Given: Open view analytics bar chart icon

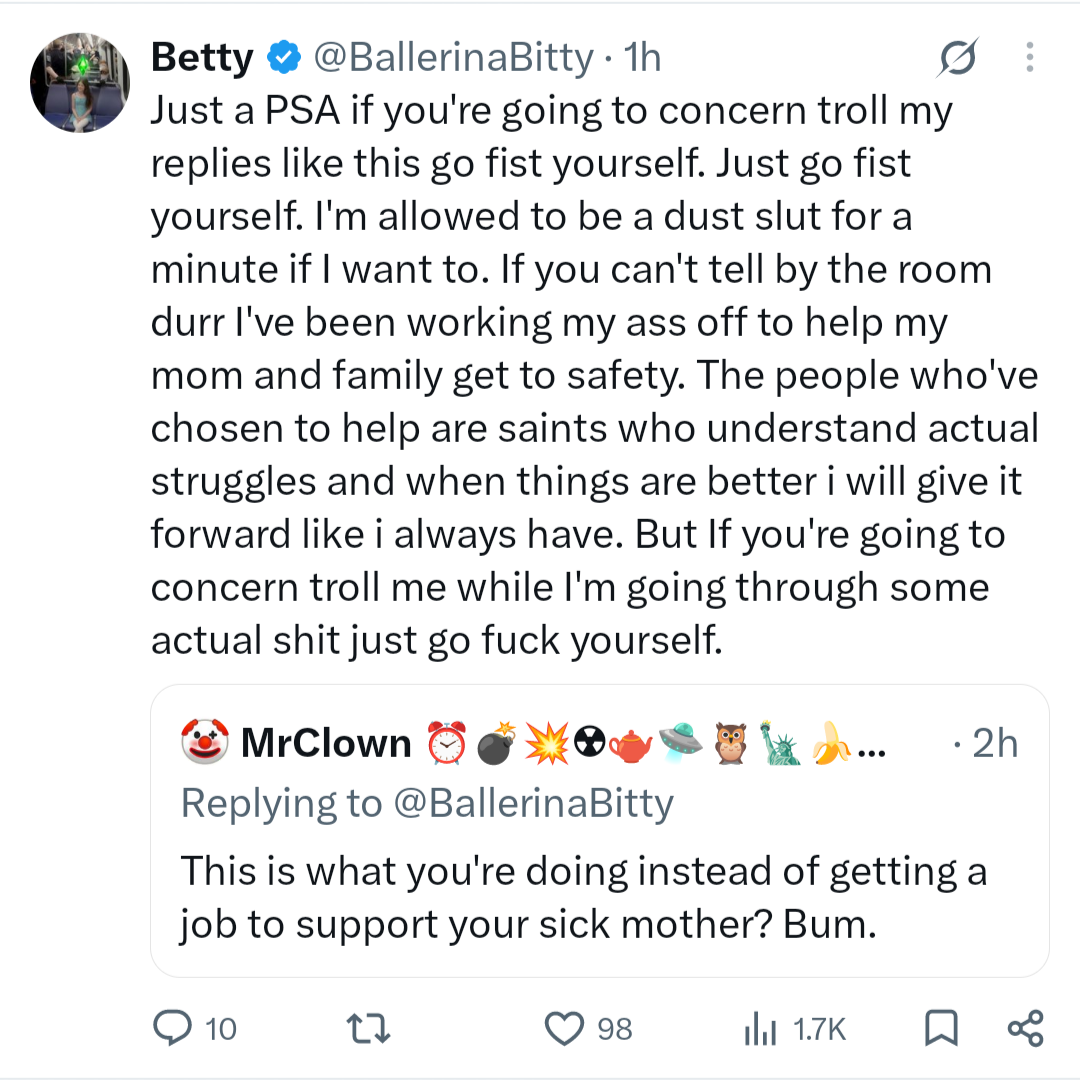Looking at the screenshot, I should [x=760, y=1029].
